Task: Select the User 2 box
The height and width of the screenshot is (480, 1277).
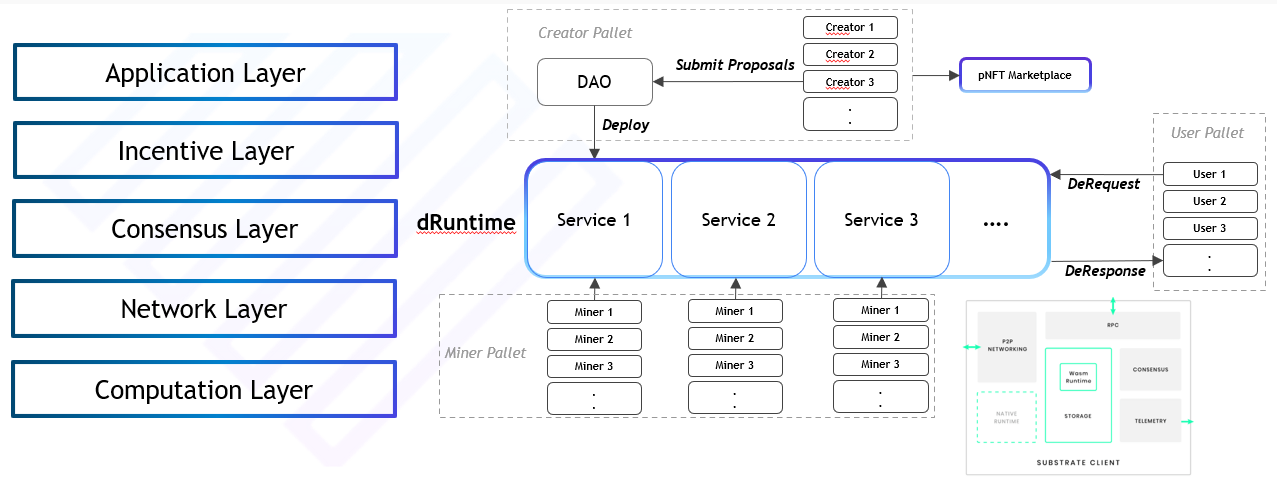Action: point(1210,201)
